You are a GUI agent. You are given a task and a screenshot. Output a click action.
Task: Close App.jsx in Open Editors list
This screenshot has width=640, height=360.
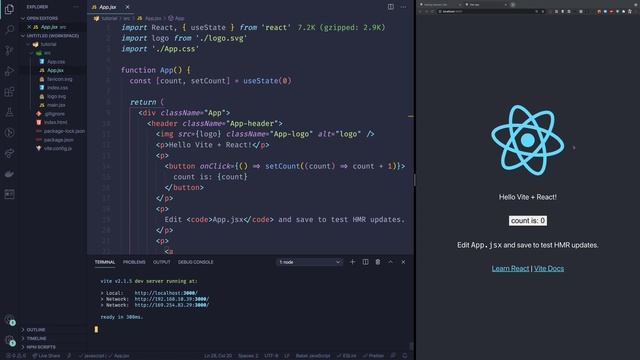coord(29,27)
